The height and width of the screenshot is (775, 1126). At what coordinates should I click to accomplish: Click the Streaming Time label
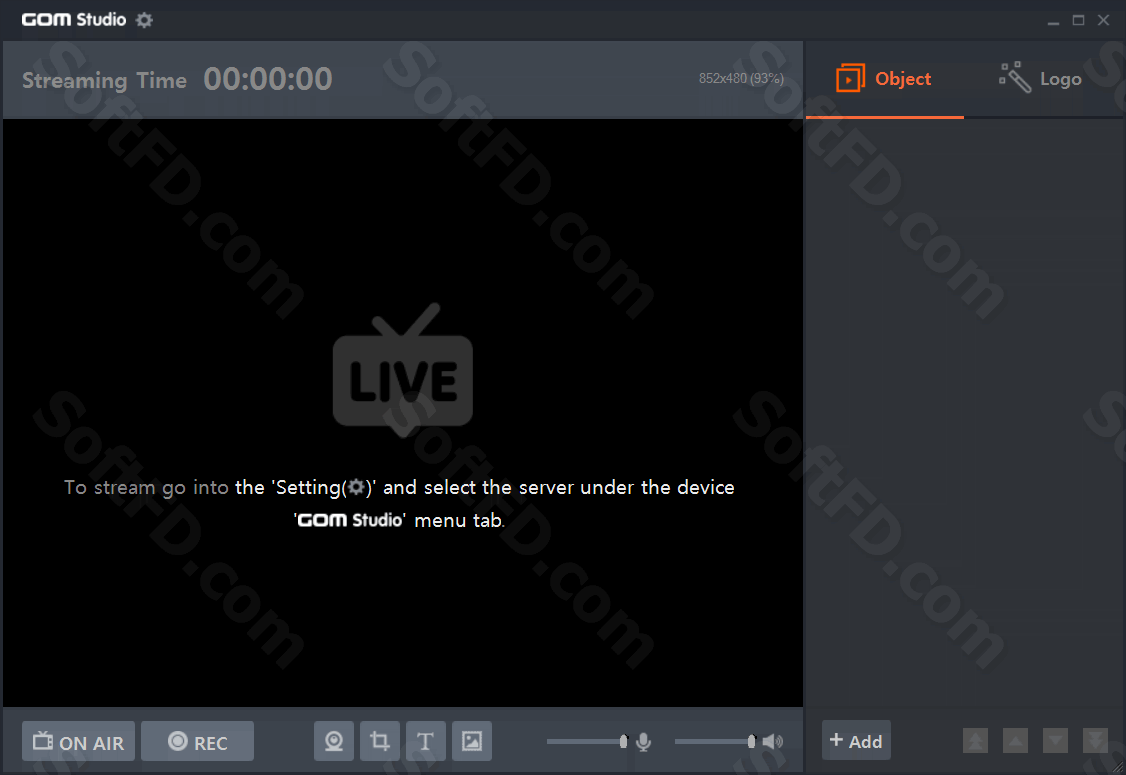104,80
